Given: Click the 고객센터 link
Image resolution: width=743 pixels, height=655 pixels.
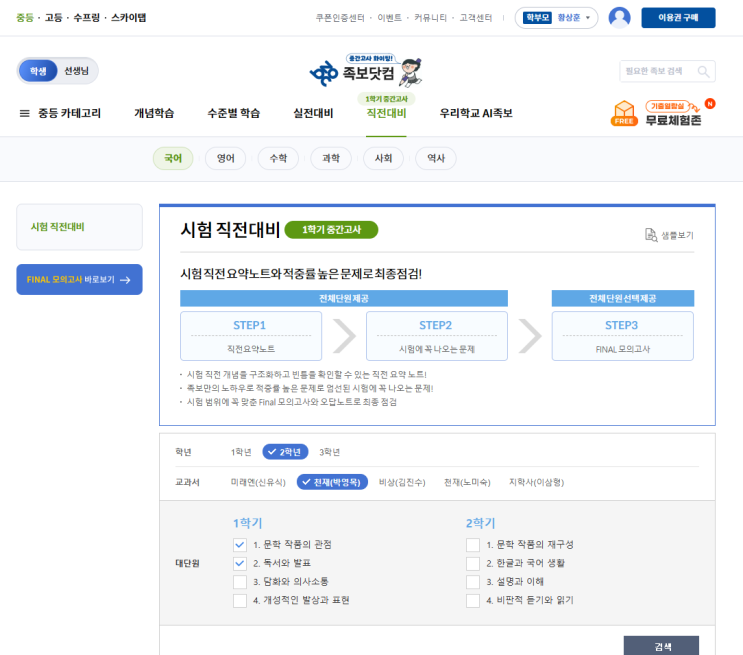Looking at the screenshot, I should click(476, 18).
